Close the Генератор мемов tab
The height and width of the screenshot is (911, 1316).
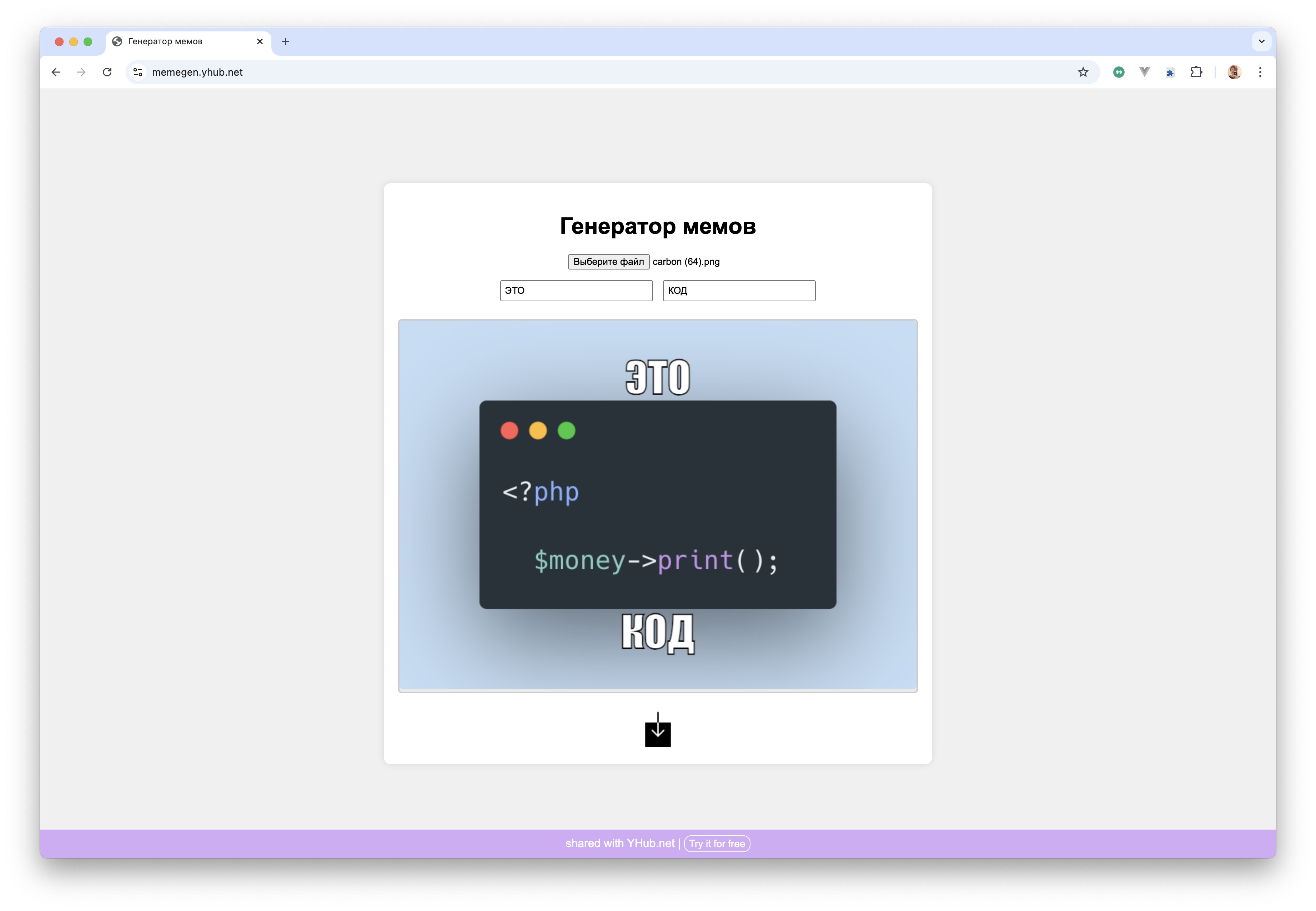(260, 42)
